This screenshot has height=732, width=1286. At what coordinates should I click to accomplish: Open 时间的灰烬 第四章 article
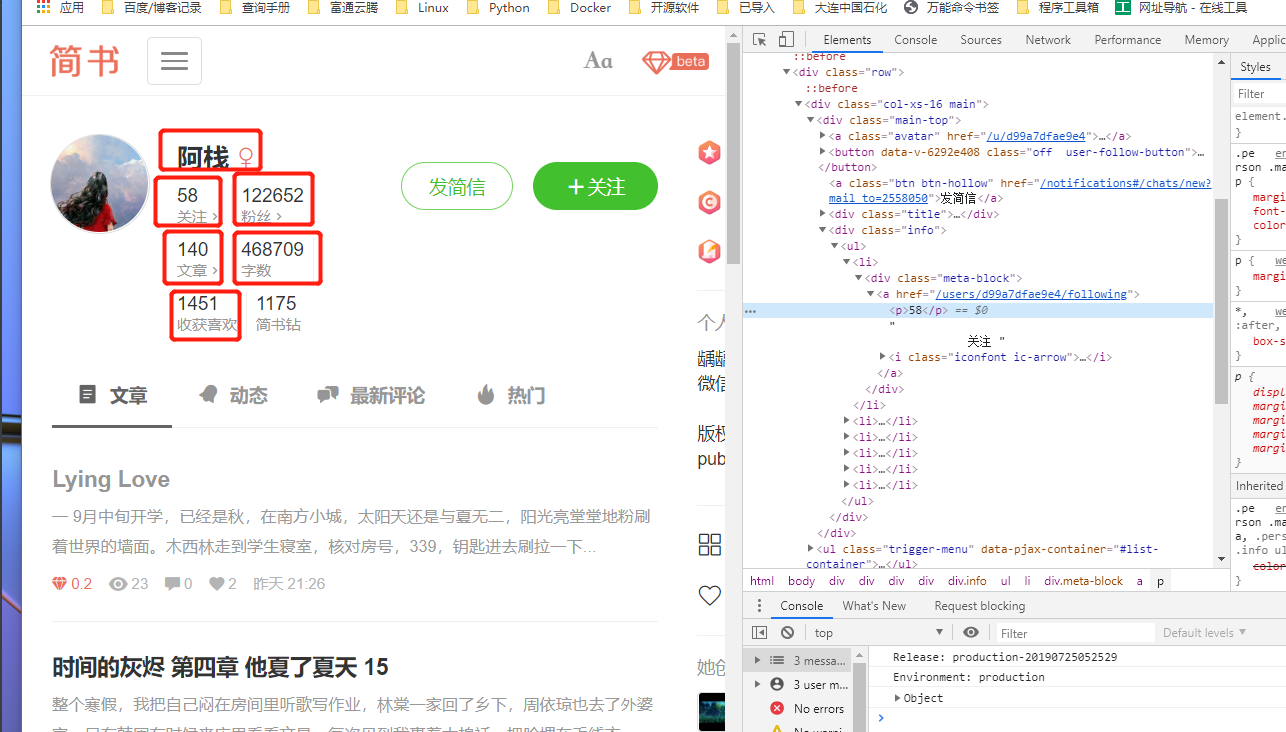click(x=220, y=667)
